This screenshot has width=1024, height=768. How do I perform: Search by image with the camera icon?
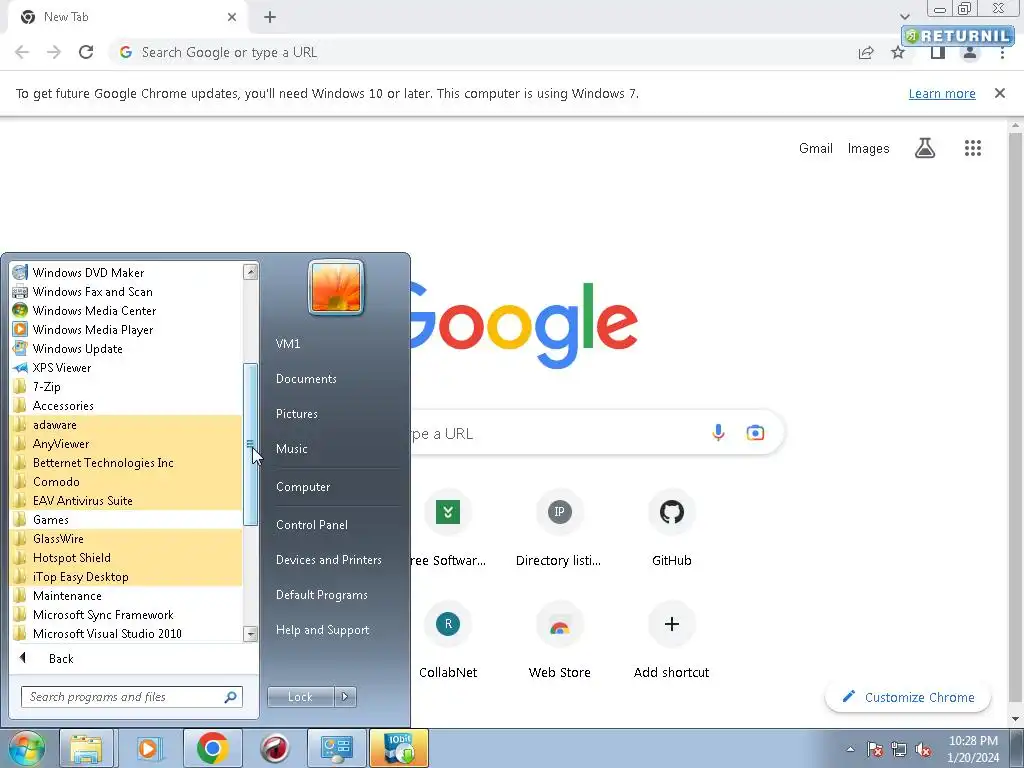coord(755,433)
